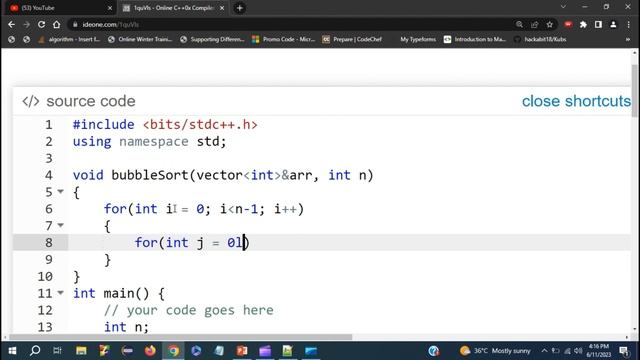Open the 'Introduction to Ma...' bookmark
Viewport: 640px width, 360px height.
[475, 40]
